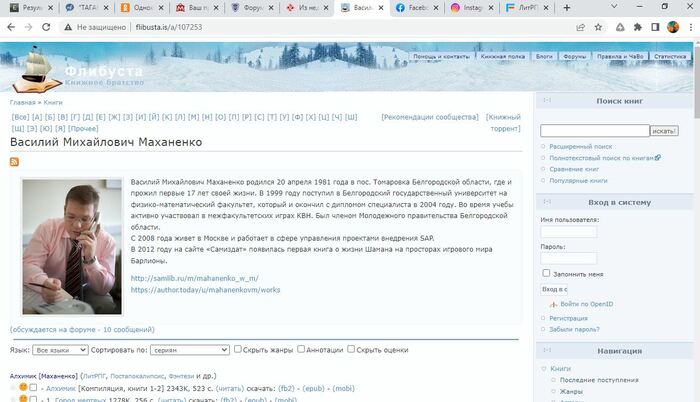Click the Вход в систему login button
700x402 pixels.
pyautogui.click(x=554, y=289)
